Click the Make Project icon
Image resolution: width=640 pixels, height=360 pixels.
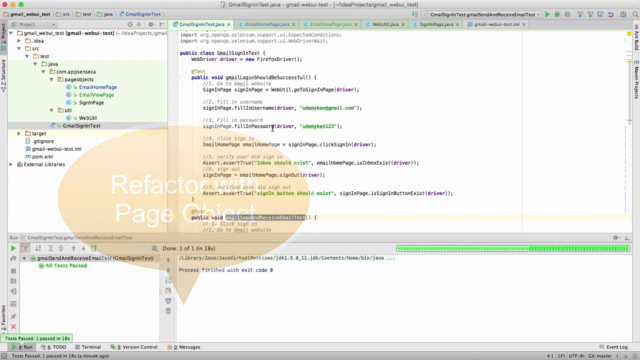pos(415,14)
